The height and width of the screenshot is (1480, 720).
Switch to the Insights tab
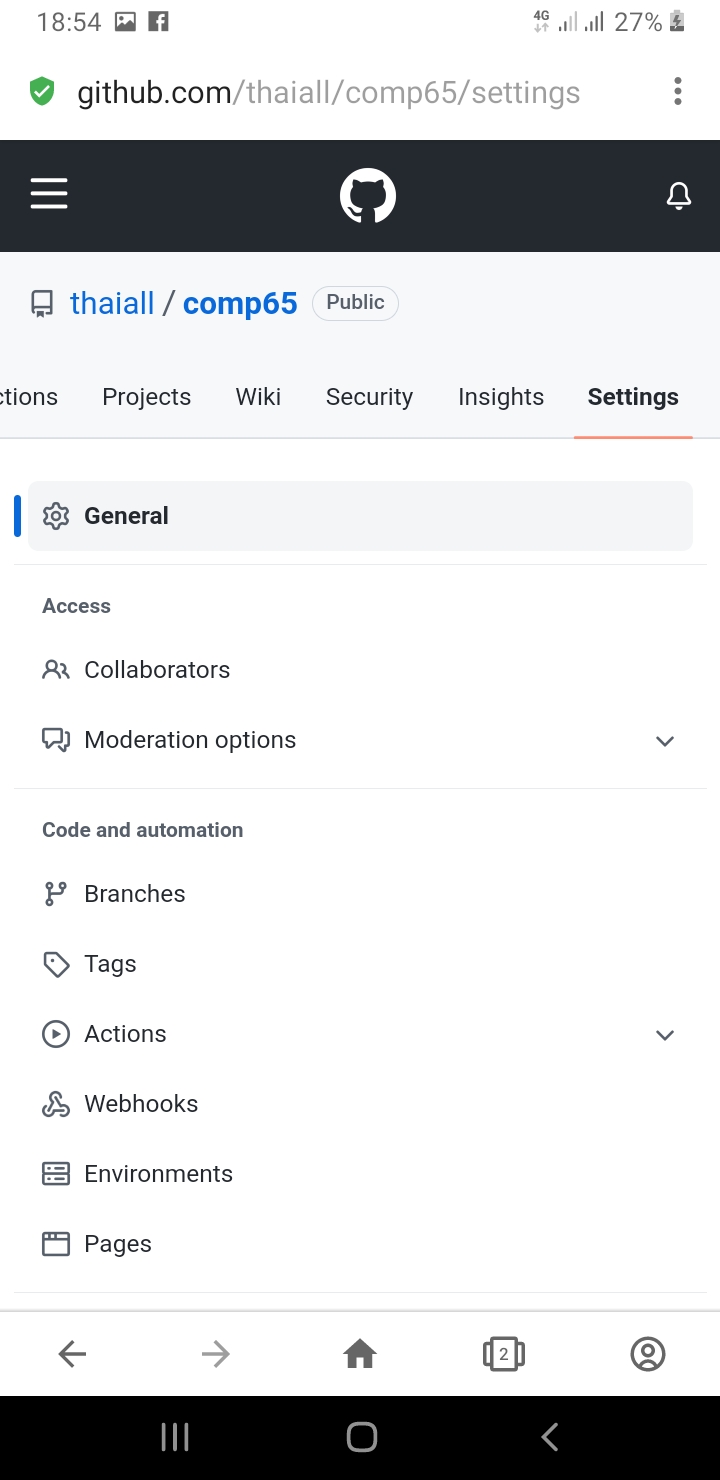click(x=501, y=397)
